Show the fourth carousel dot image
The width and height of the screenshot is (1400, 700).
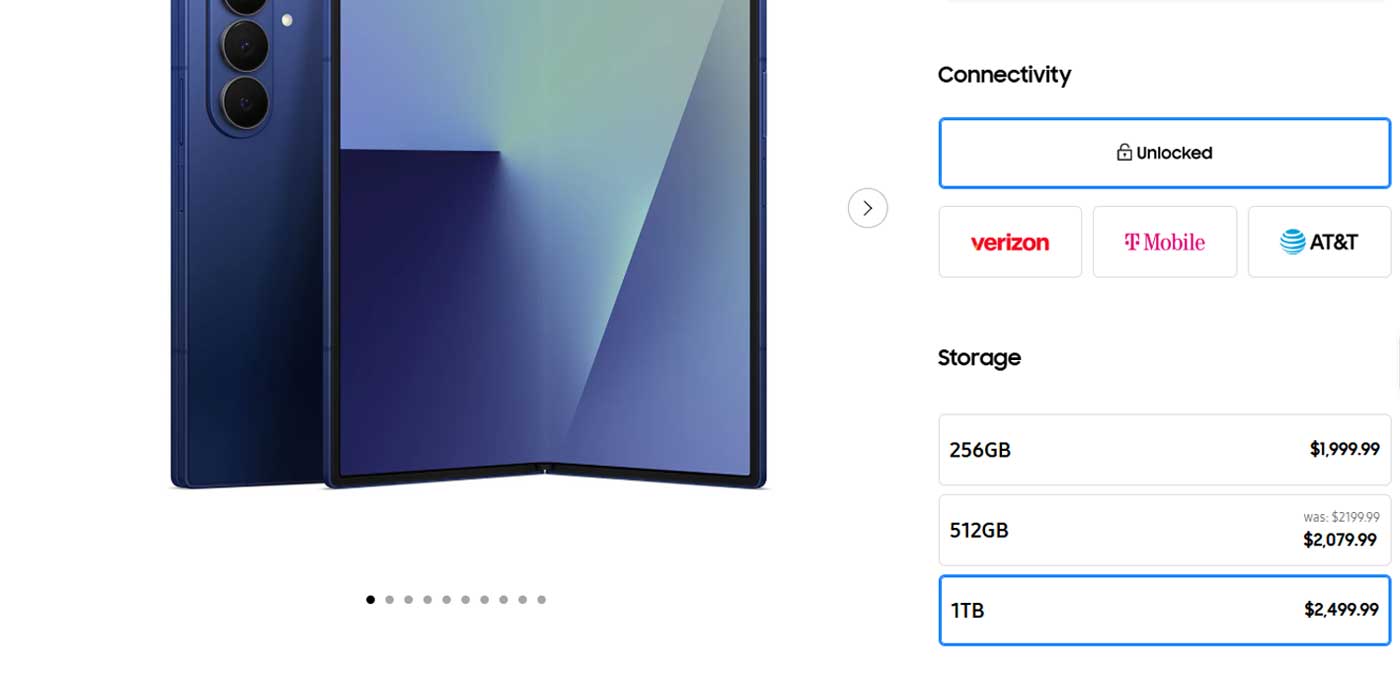427,600
